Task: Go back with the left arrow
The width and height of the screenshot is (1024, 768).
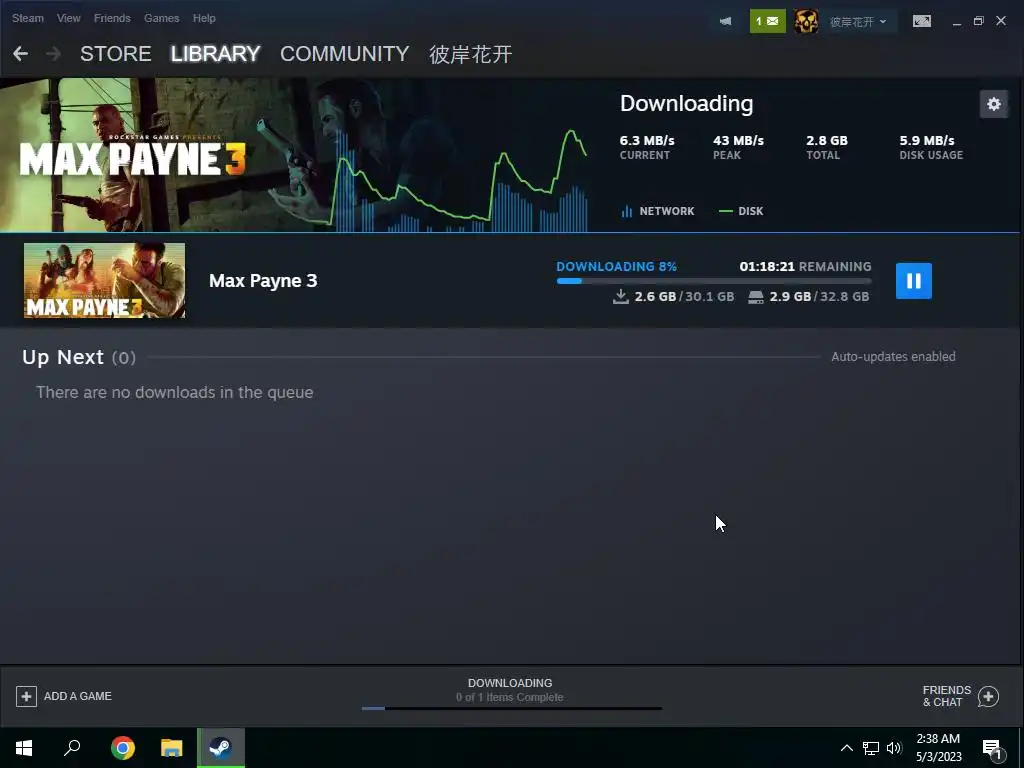Action: coord(20,54)
